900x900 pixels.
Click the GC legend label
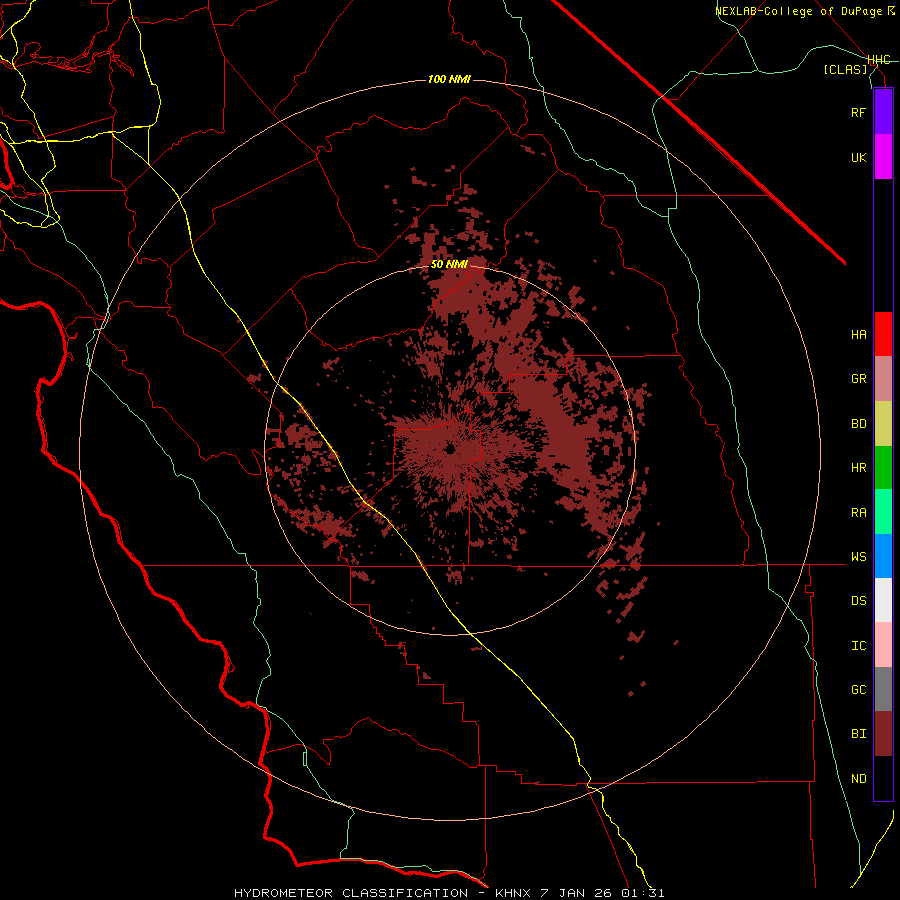pos(858,690)
